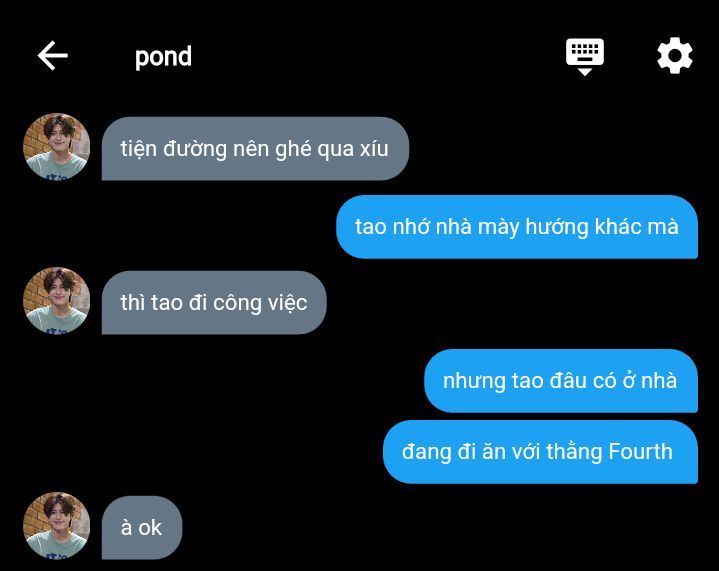This screenshot has height=571, width=719.
Task: Click the word Fourth in blue bubble
Action: pos(641,451)
